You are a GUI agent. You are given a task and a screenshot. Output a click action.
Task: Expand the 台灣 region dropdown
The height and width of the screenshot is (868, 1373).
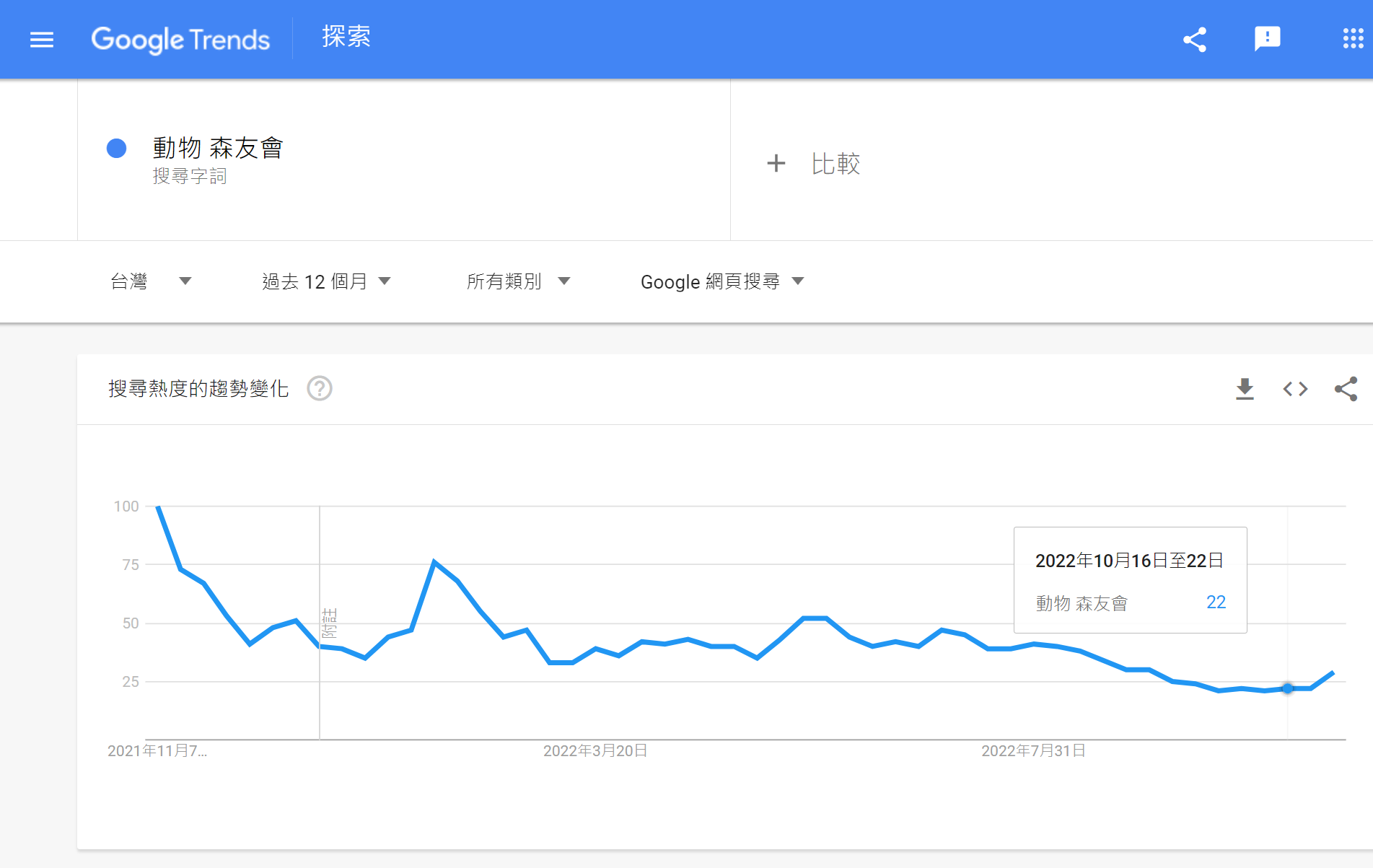(151, 281)
